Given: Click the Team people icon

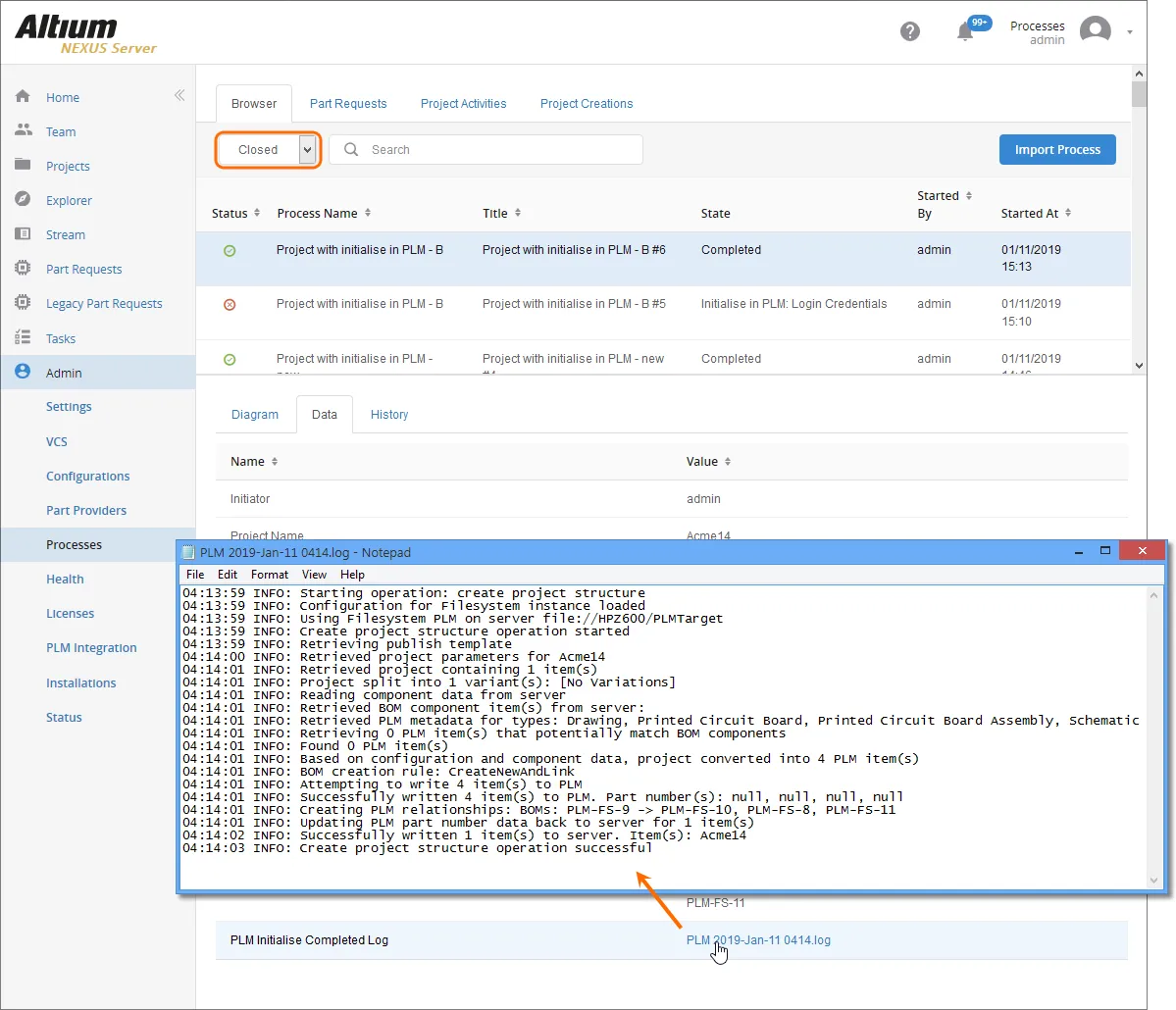Looking at the screenshot, I should click(24, 130).
